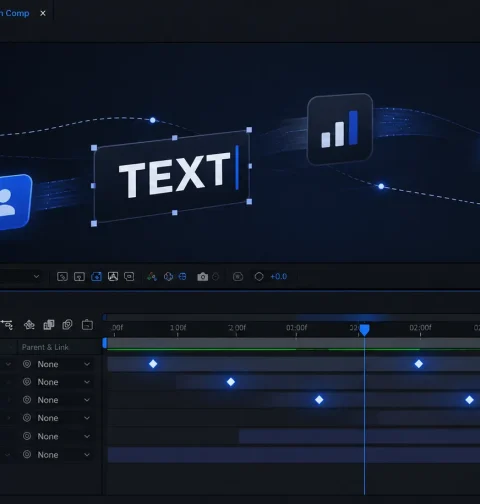Click the dim show-snapshot icon beside camera

coord(216,277)
